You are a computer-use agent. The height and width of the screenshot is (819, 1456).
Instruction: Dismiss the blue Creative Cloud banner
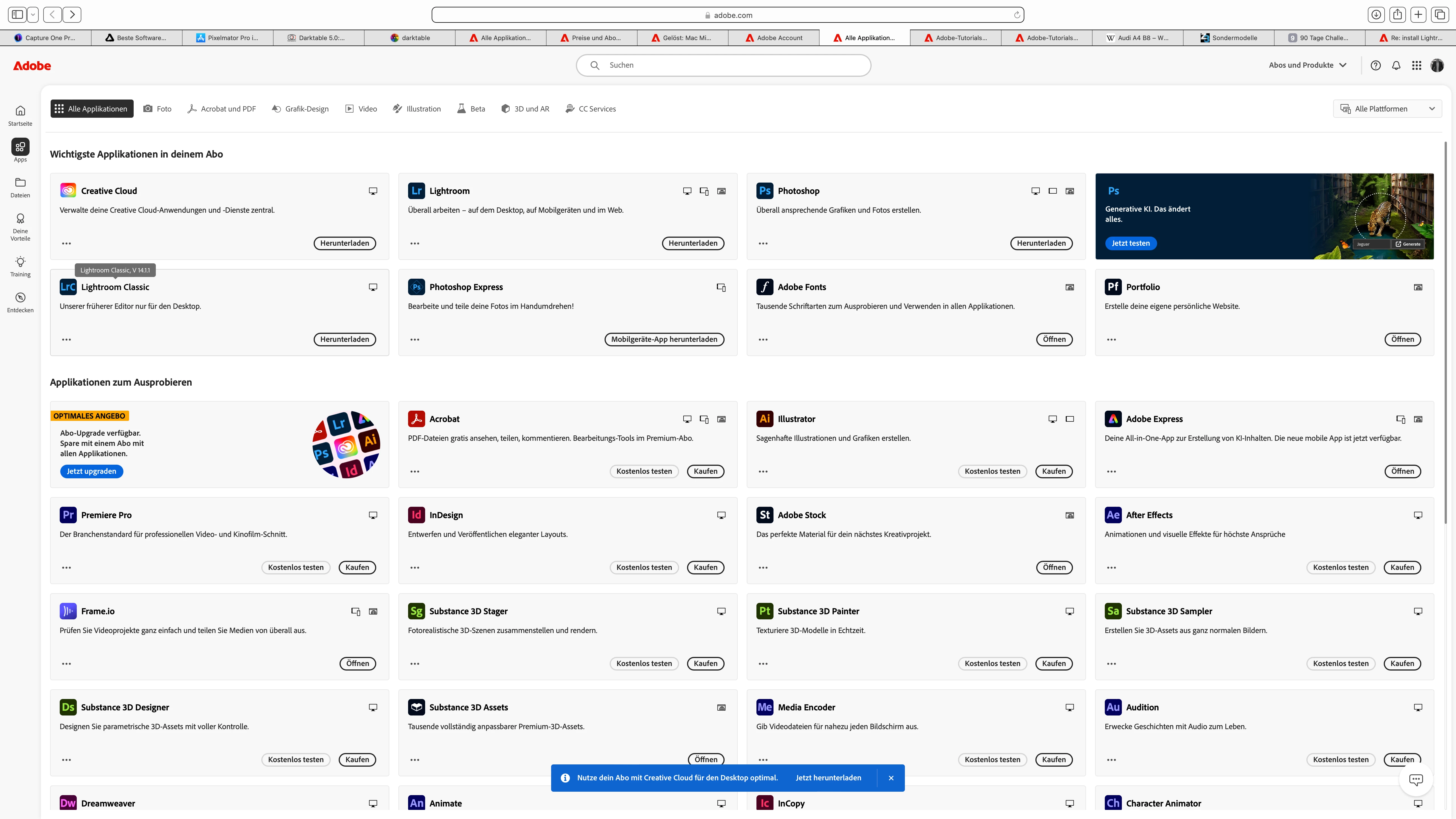[x=891, y=778]
